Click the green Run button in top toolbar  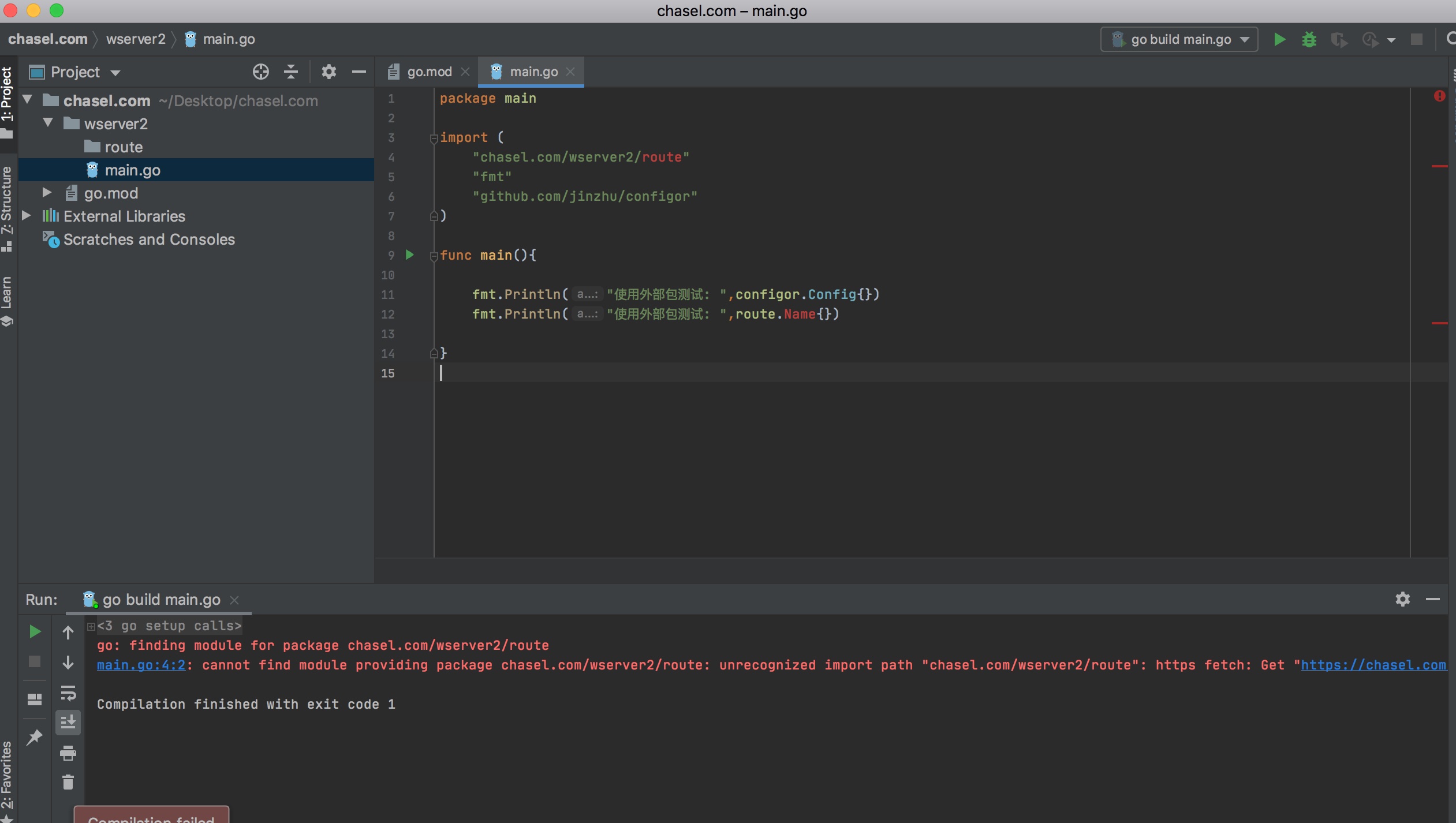pos(1279,39)
